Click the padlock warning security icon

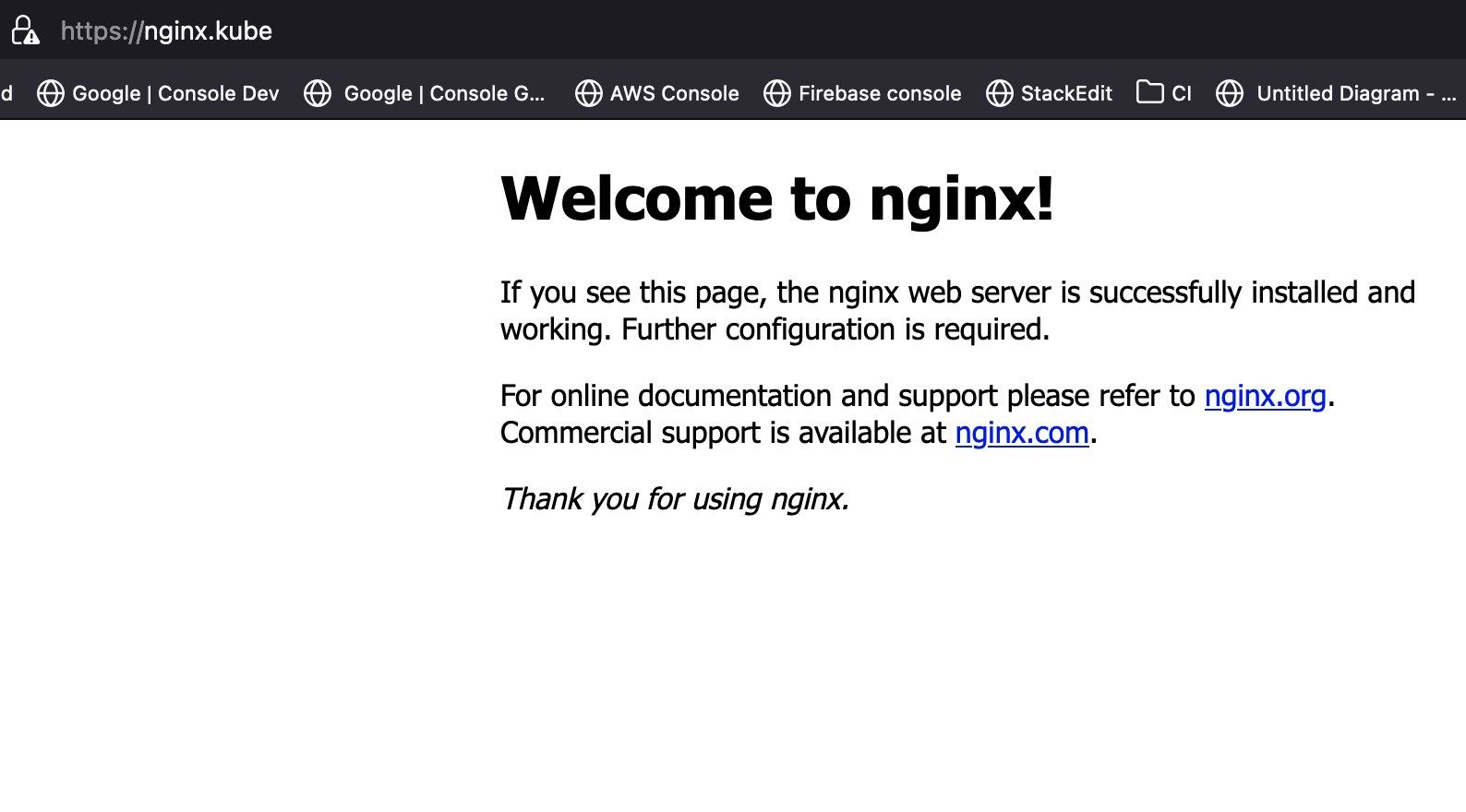[x=25, y=30]
